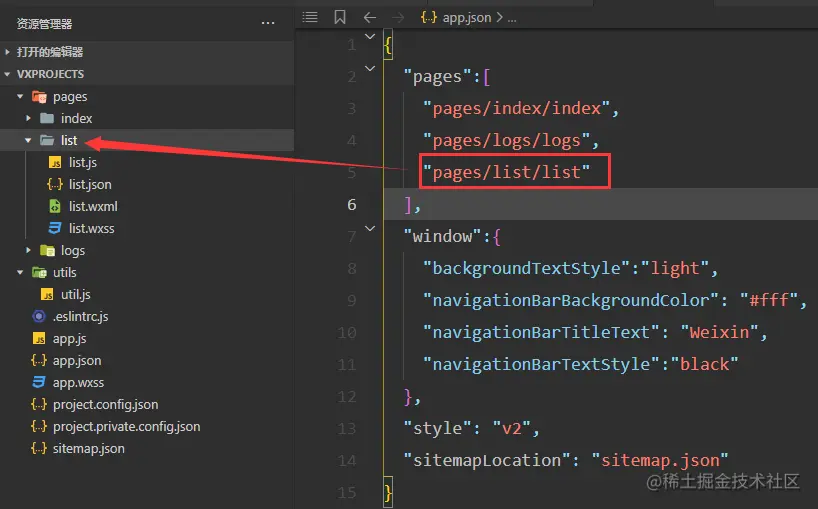Open app.wxss in the file tree
Image resolution: width=818 pixels, height=509 pixels.
[x=78, y=383]
